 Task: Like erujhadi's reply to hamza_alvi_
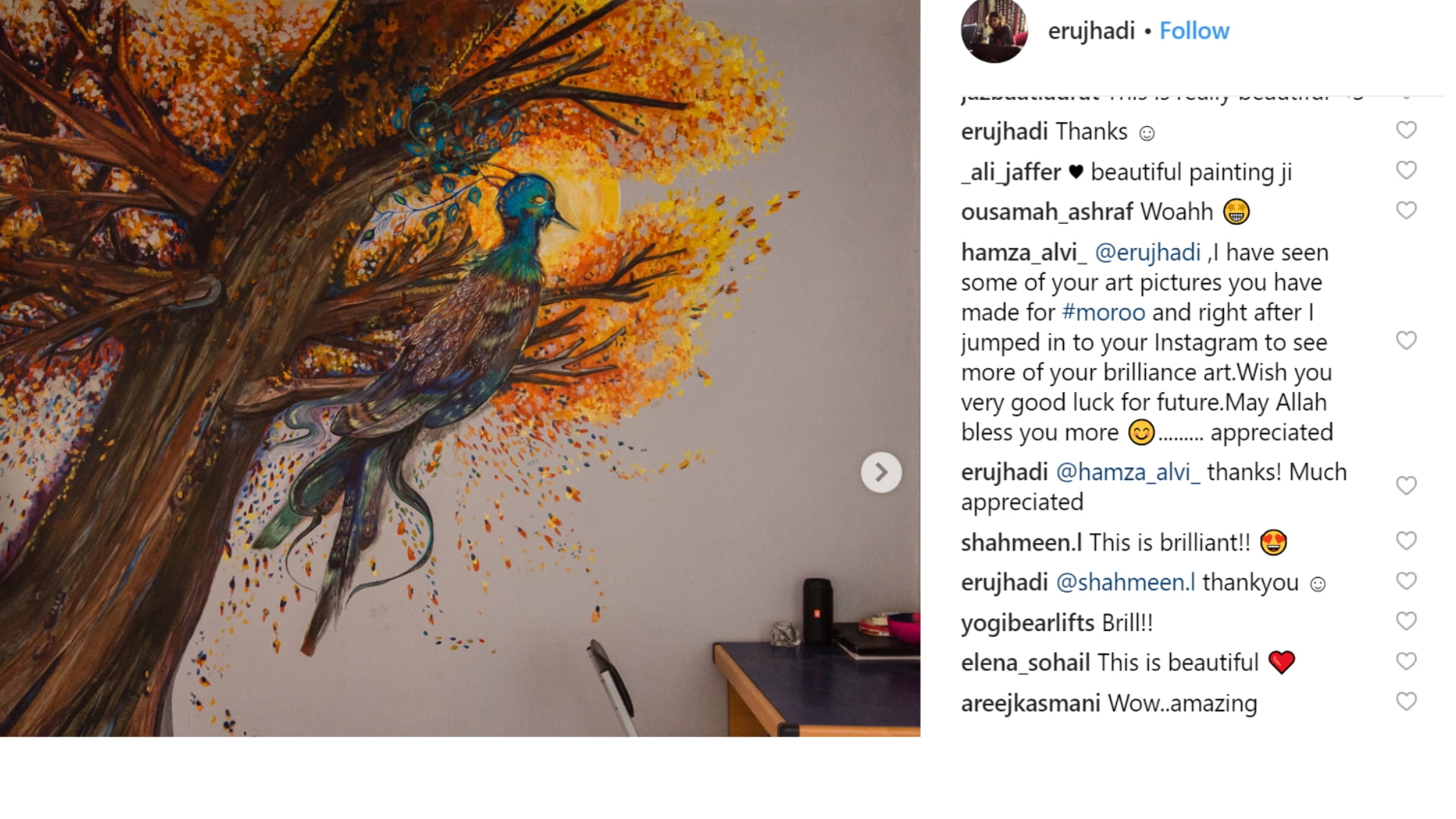pyautogui.click(x=1406, y=485)
